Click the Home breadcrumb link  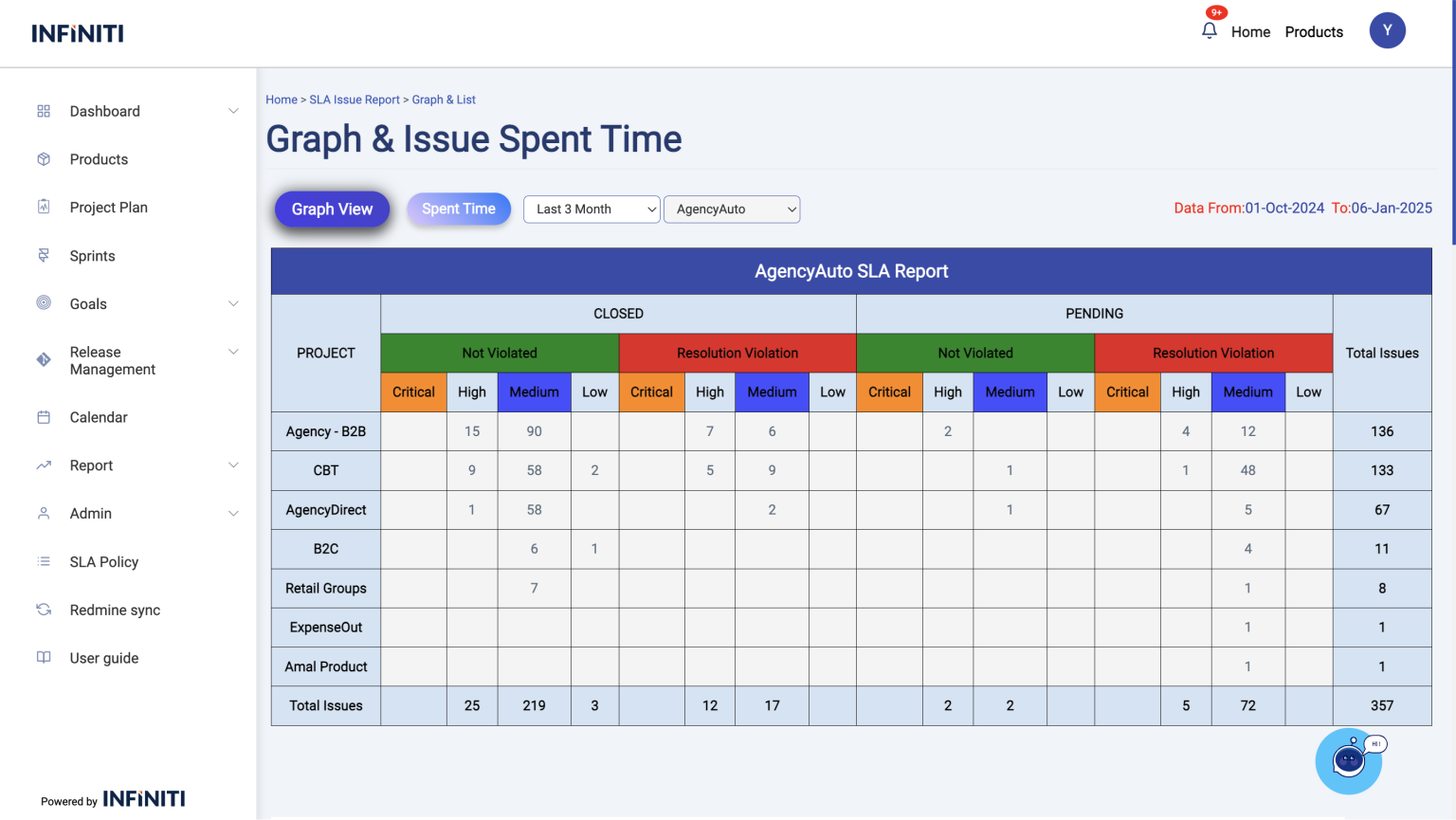(282, 100)
